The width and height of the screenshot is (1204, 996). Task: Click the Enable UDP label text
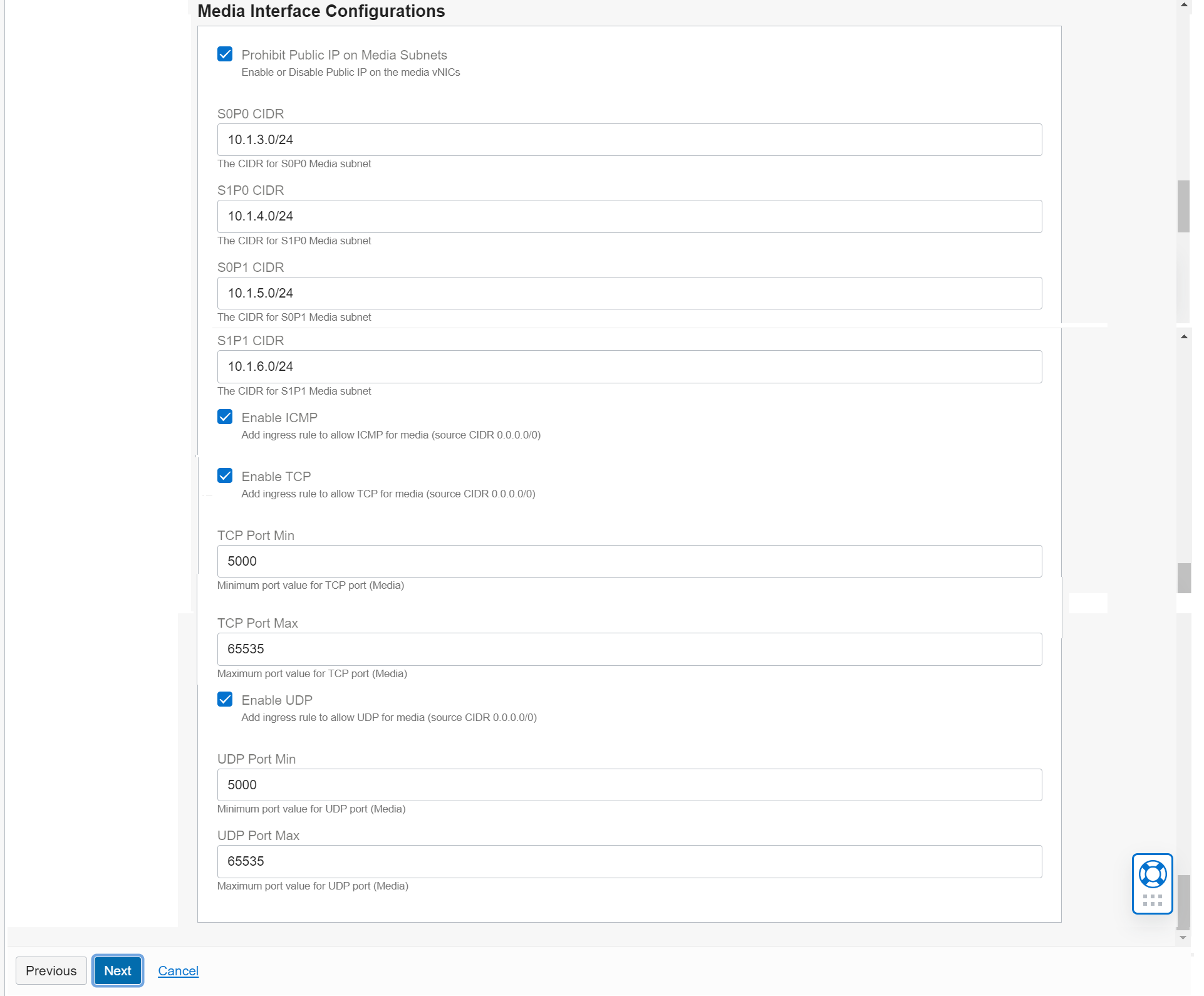pyautogui.click(x=277, y=700)
